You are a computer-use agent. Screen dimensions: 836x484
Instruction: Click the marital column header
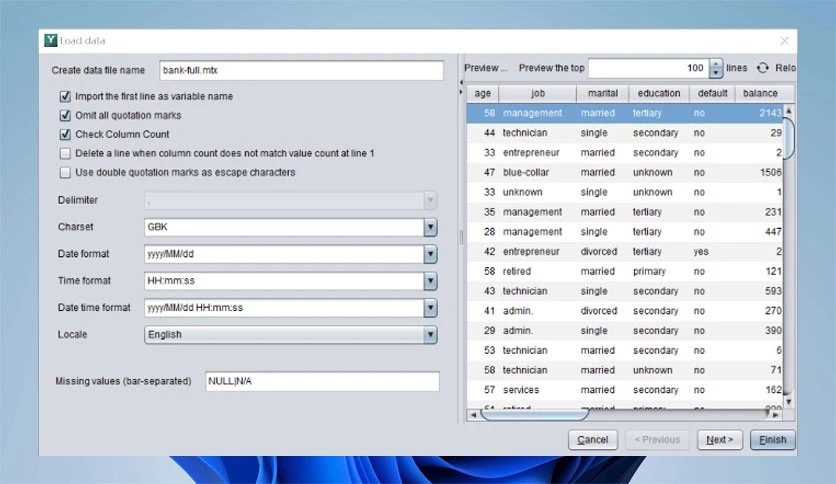[602, 93]
